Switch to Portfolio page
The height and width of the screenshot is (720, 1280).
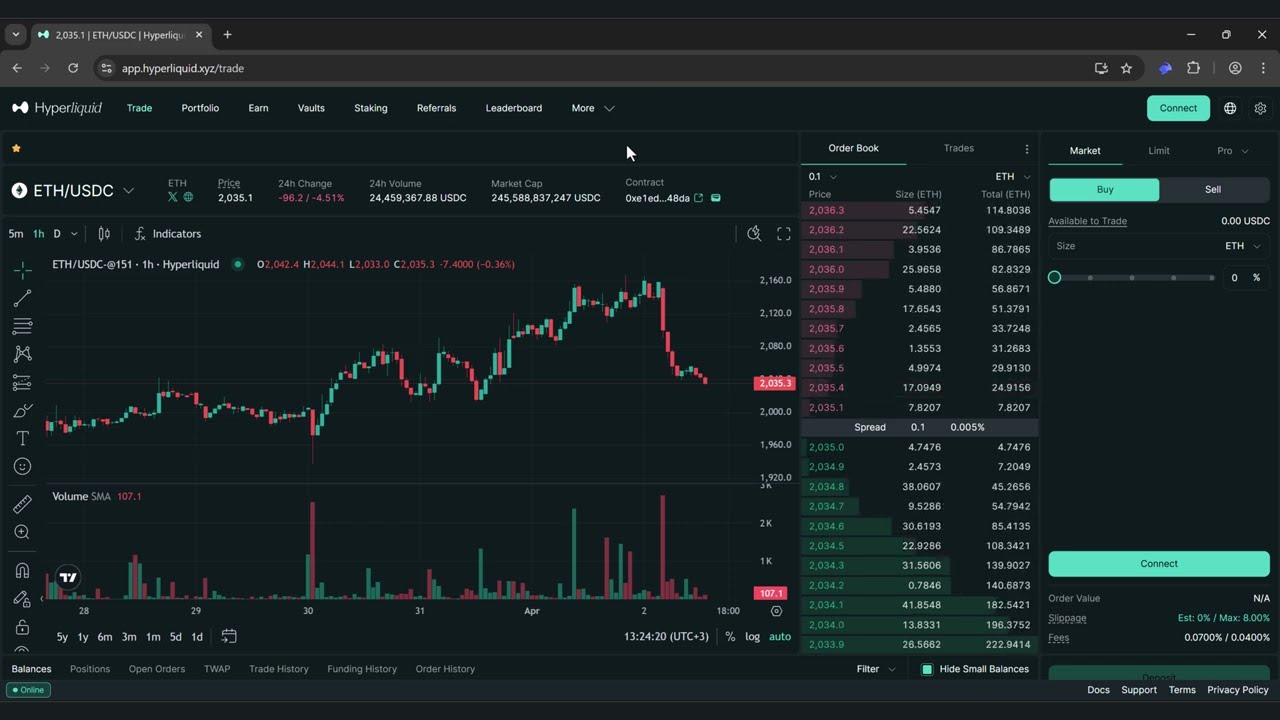point(200,108)
